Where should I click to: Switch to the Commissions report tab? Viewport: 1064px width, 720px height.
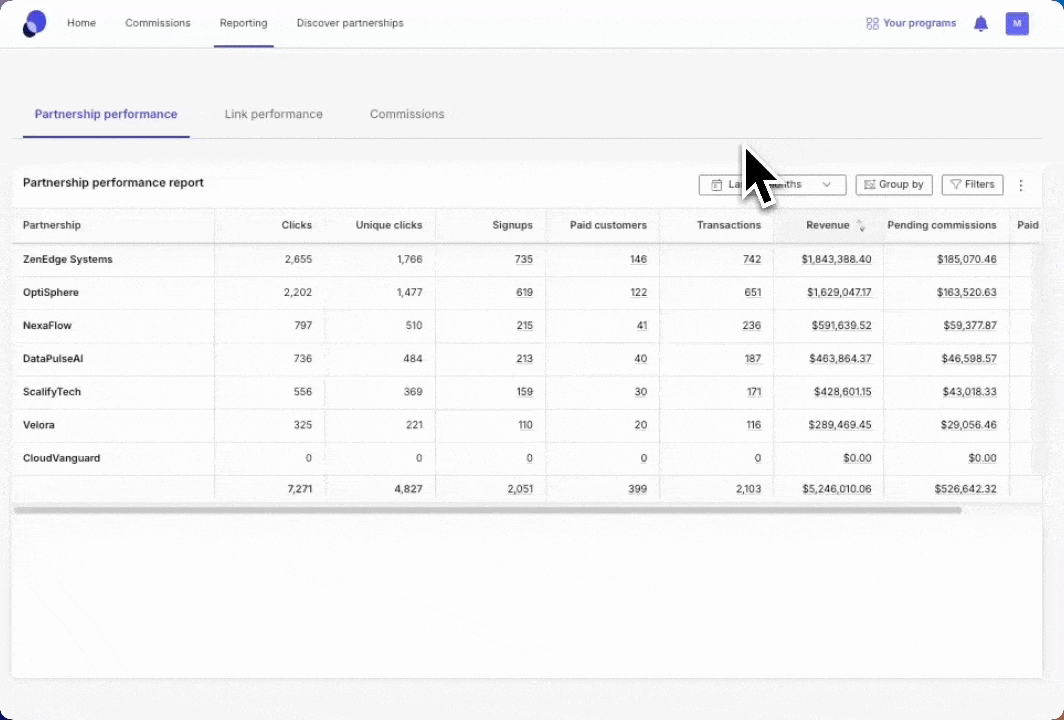coord(407,114)
